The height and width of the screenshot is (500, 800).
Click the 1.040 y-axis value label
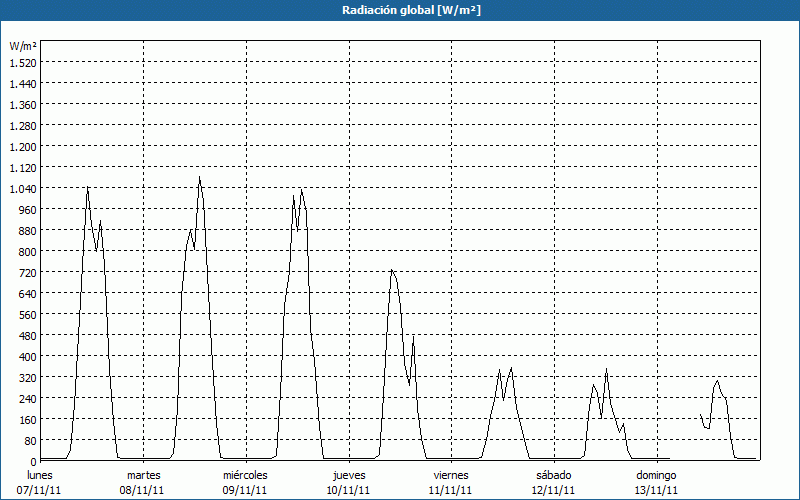[x=22, y=188]
